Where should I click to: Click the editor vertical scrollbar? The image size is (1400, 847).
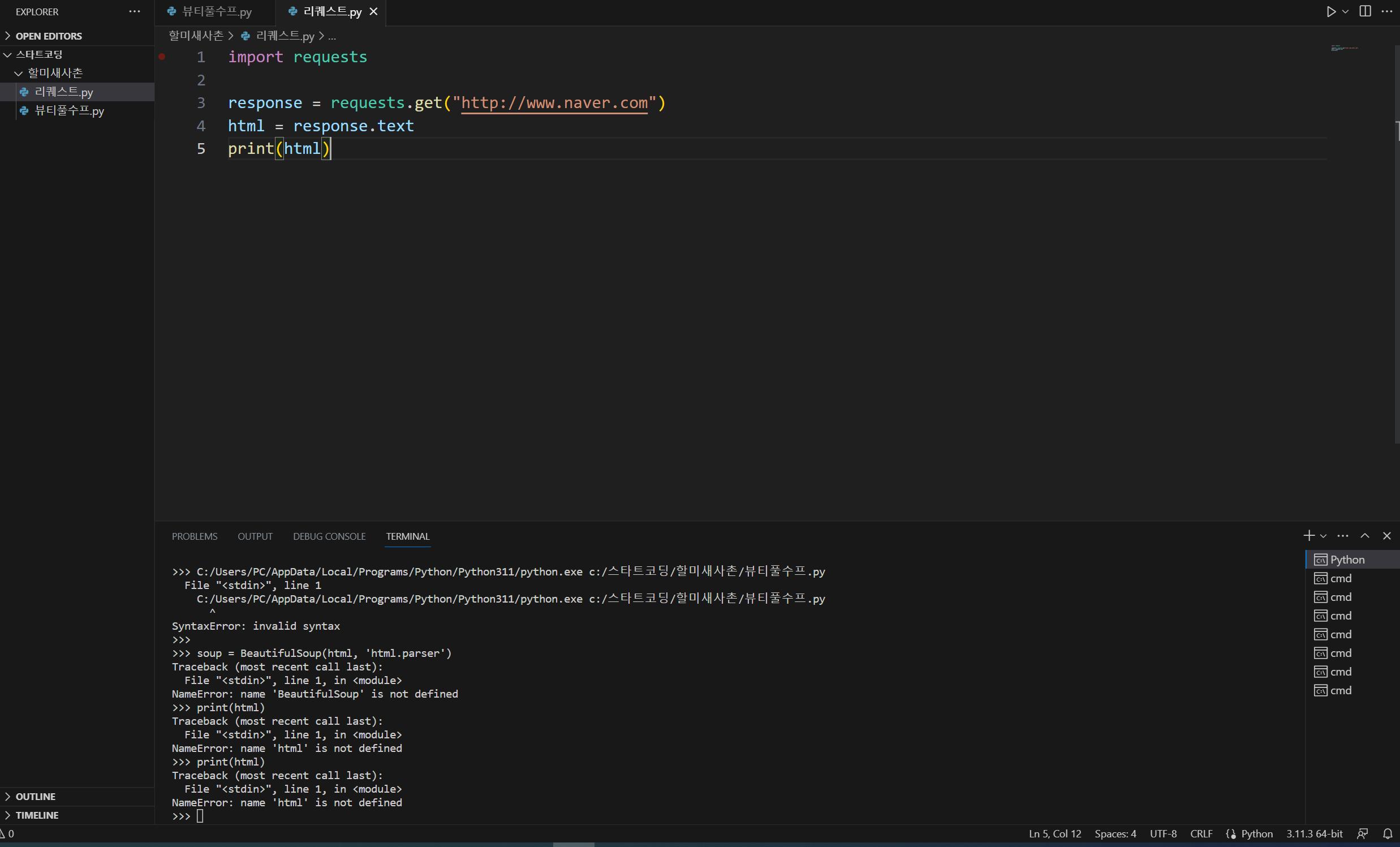pyautogui.click(x=1397, y=244)
